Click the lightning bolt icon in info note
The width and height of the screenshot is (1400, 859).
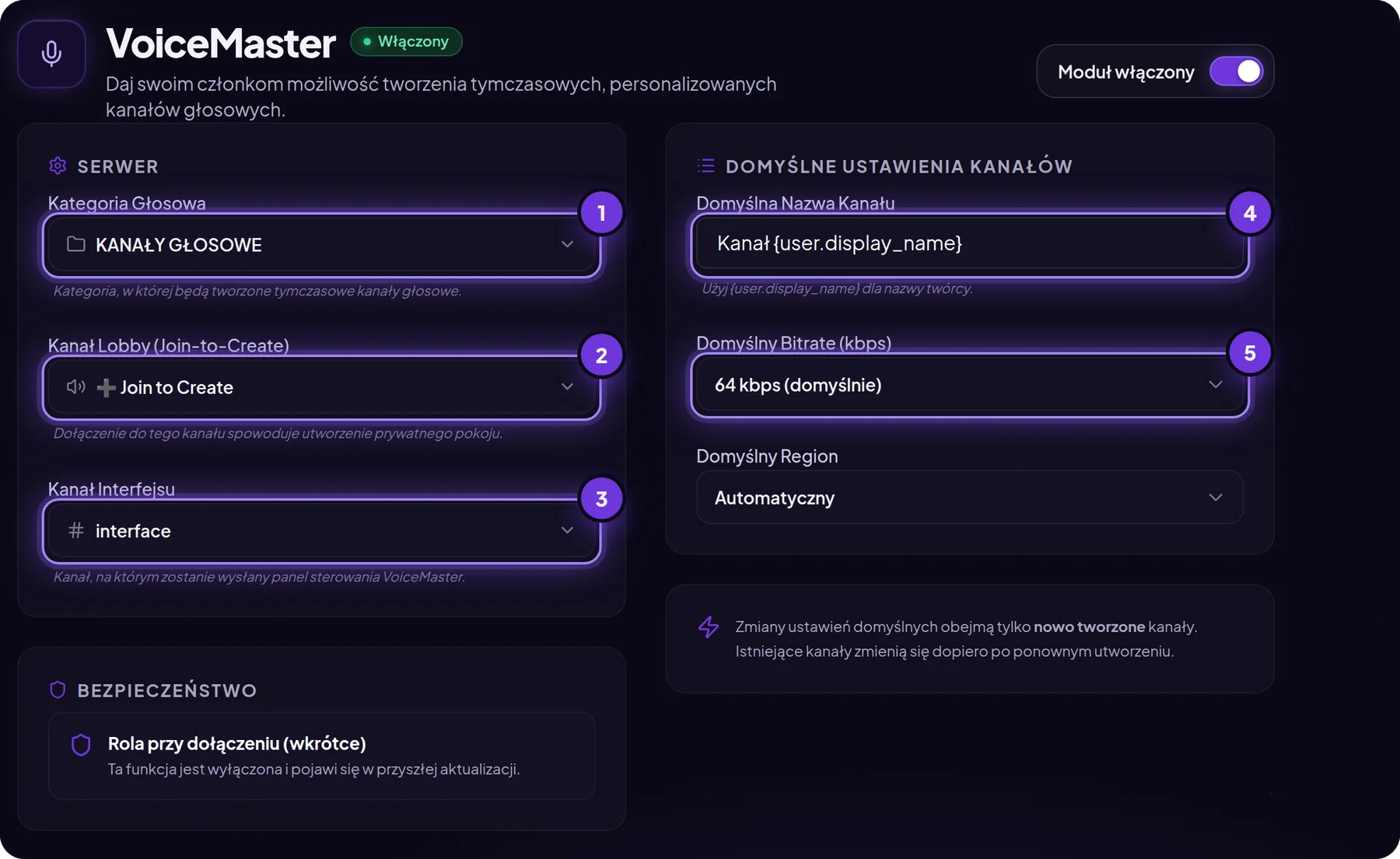[709, 627]
